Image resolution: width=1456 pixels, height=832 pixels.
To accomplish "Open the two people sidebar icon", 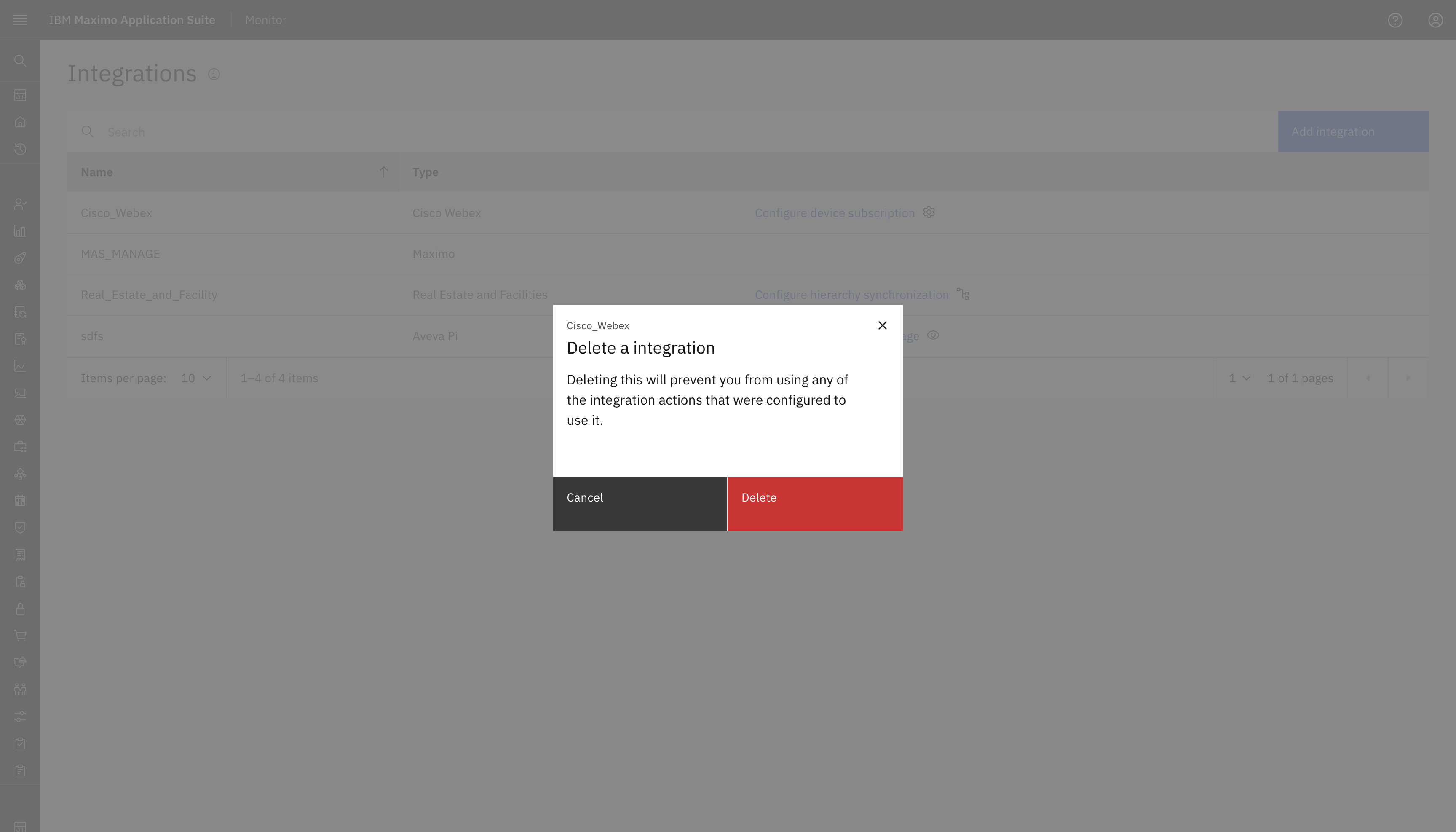I will (x=20, y=689).
